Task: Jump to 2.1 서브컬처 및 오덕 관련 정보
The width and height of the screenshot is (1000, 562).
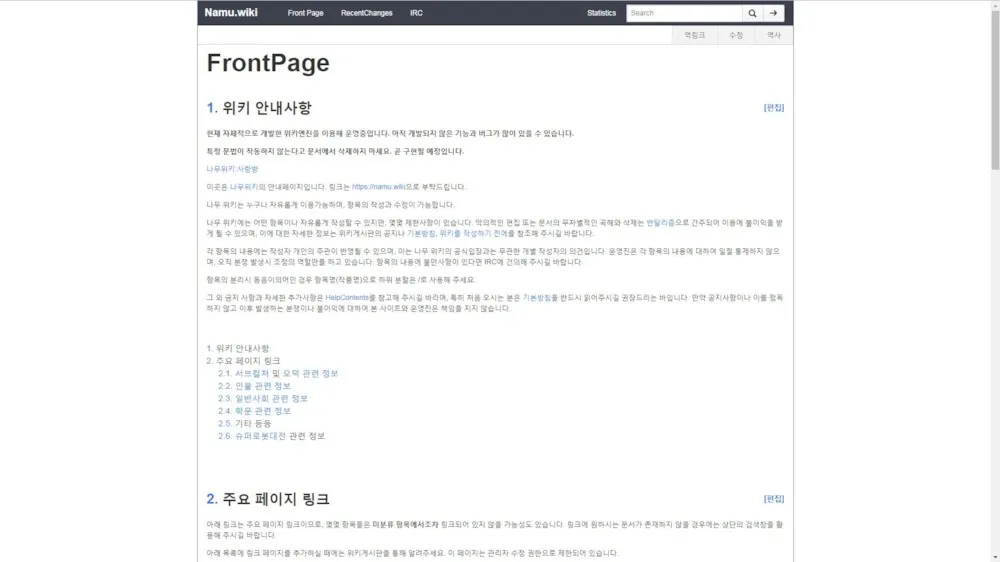Action: point(278,374)
